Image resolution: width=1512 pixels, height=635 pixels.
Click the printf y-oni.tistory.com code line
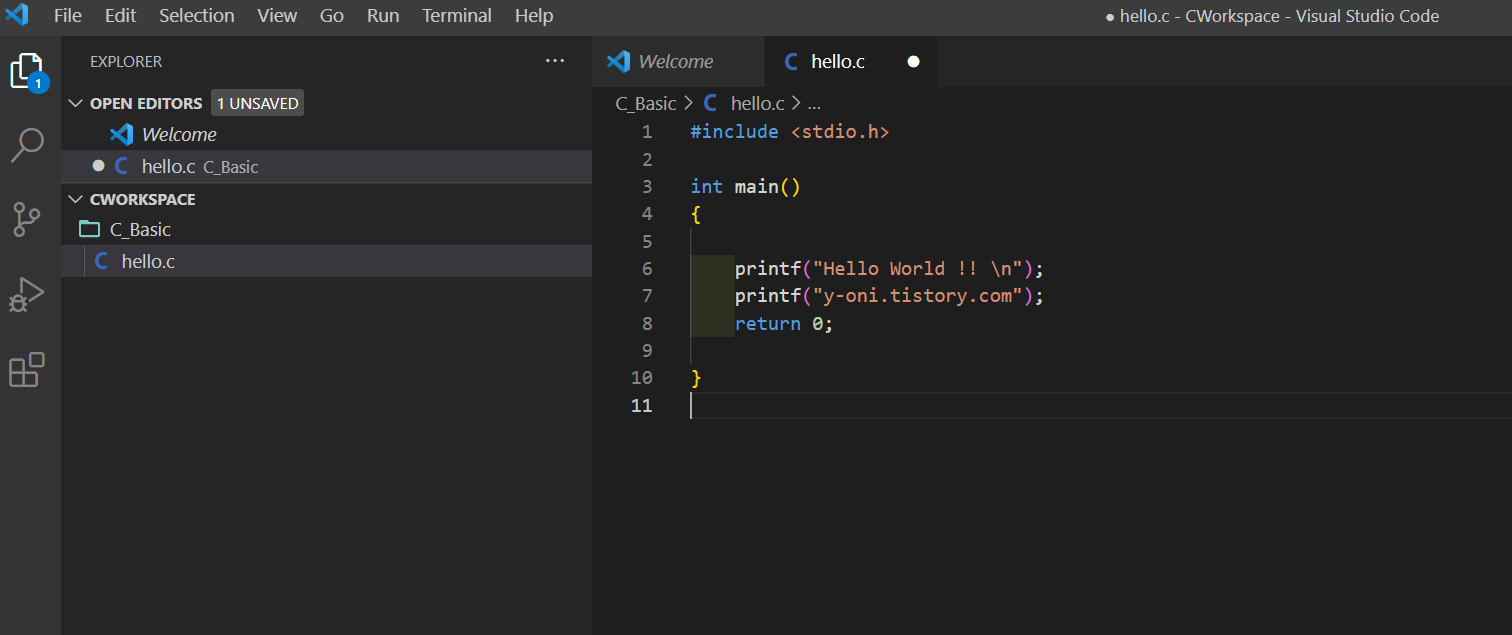pos(889,296)
